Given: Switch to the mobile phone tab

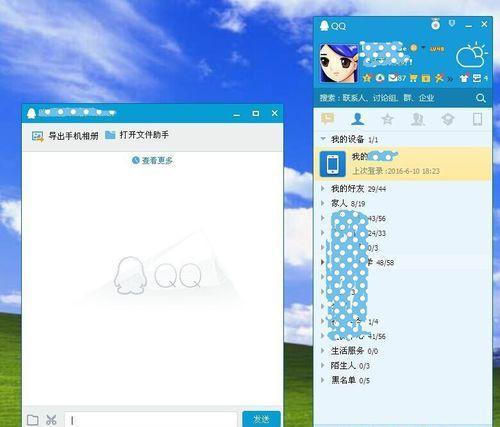Looking at the screenshot, I should [477, 119].
